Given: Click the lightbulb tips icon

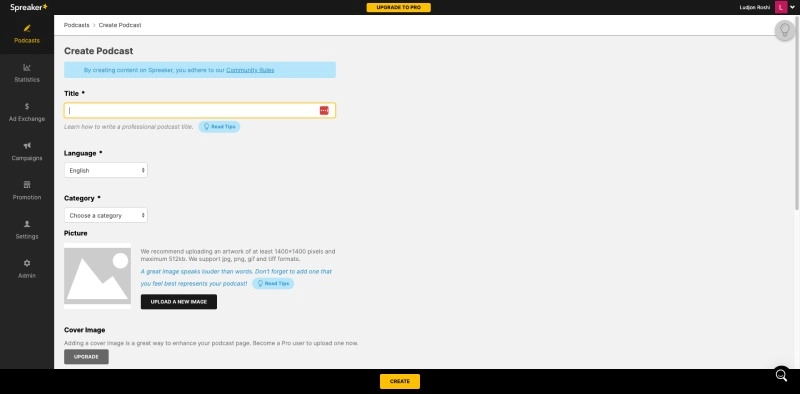Looking at the screenshot, I should (785, 30).
